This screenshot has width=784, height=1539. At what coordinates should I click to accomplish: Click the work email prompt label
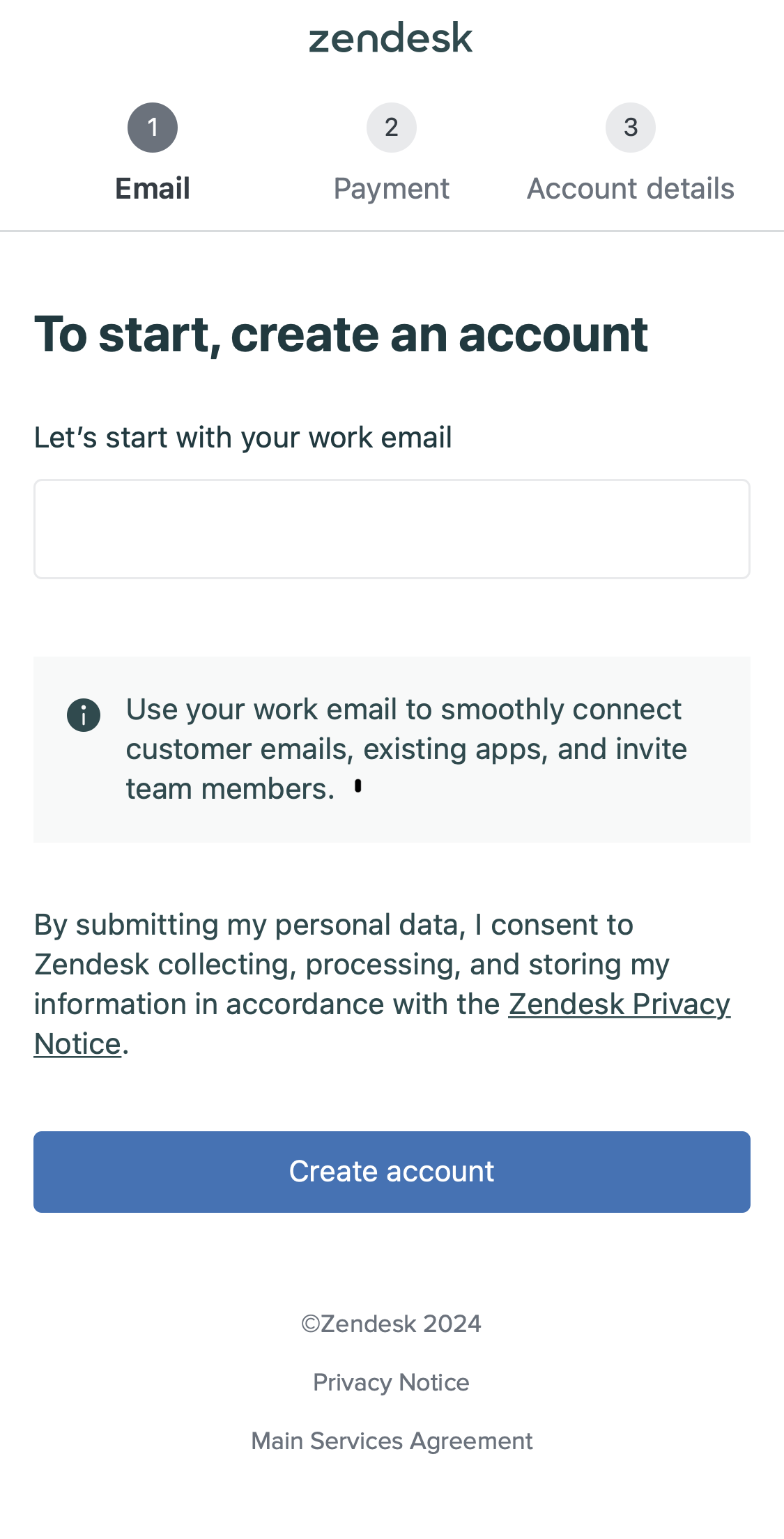tap(243, 436)
